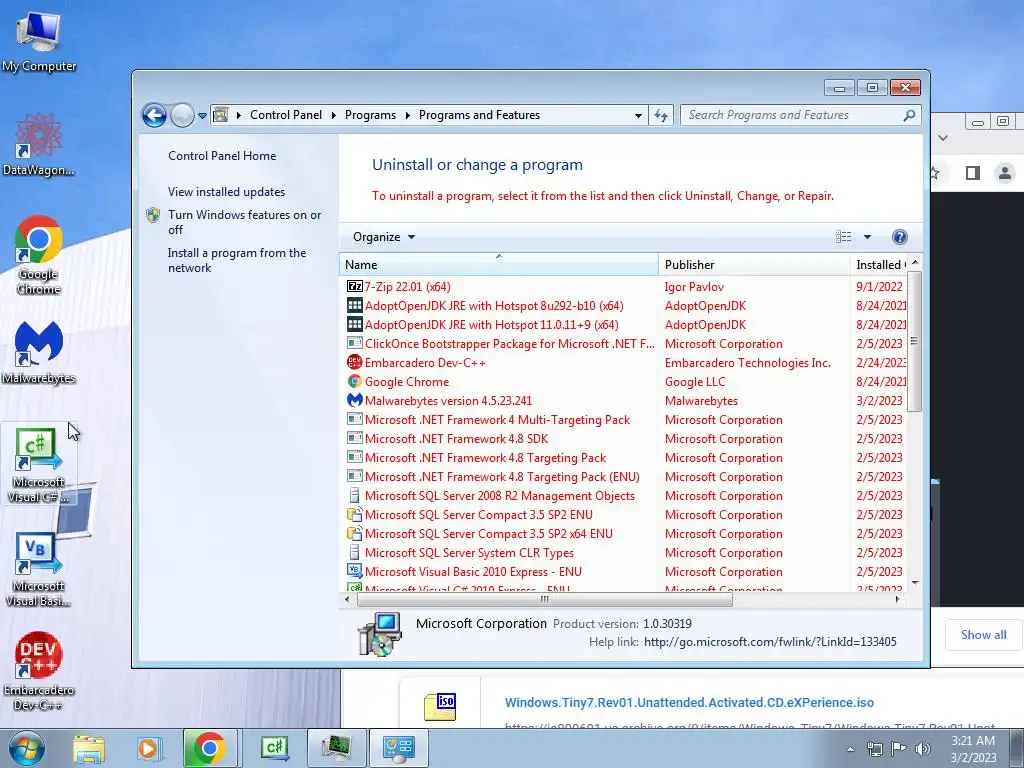The image size is (1024, 768).
Task: Open My Computer desktop icon
Action: 39,40
